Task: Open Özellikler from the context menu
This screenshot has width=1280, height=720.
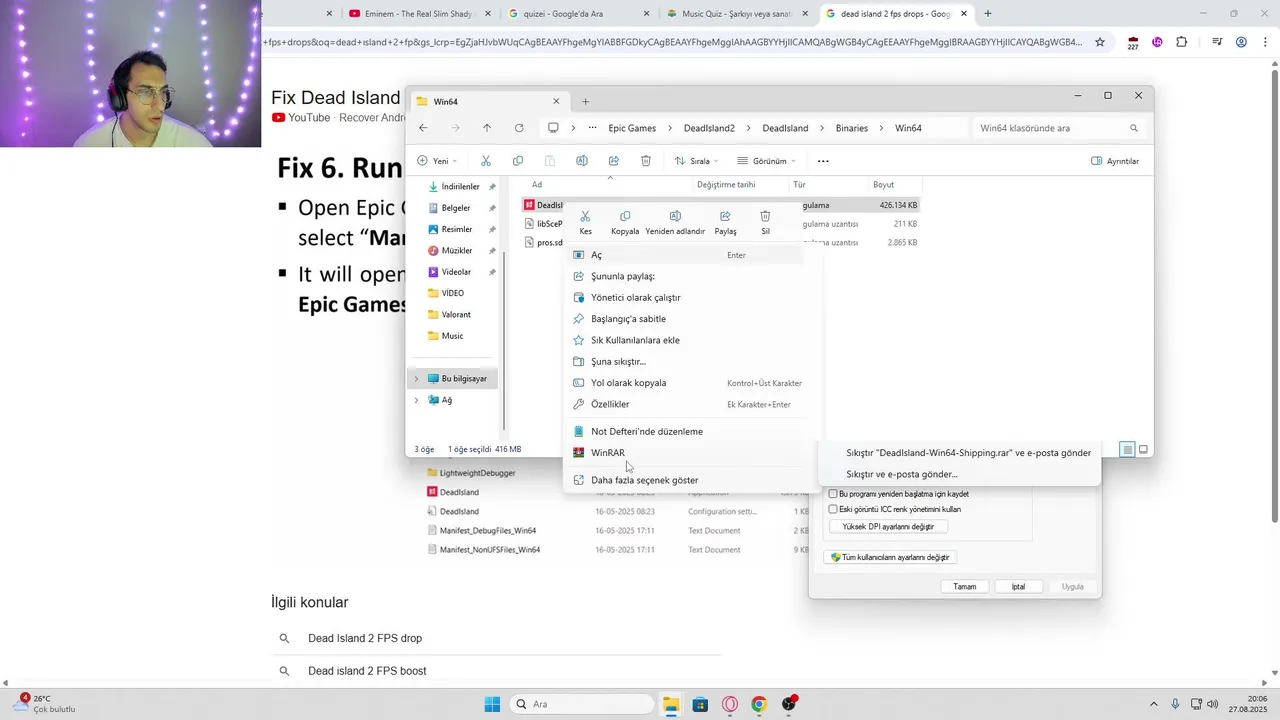Action: (x=686, y=404)
